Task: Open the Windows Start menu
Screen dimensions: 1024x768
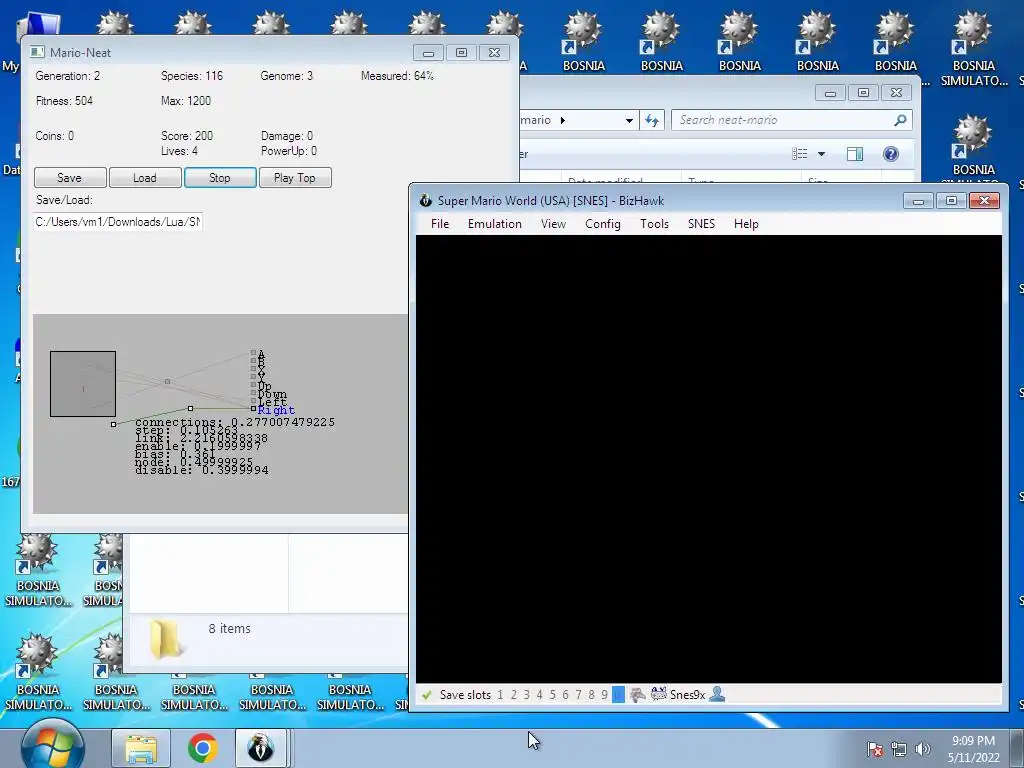Action: pos(53,746)
